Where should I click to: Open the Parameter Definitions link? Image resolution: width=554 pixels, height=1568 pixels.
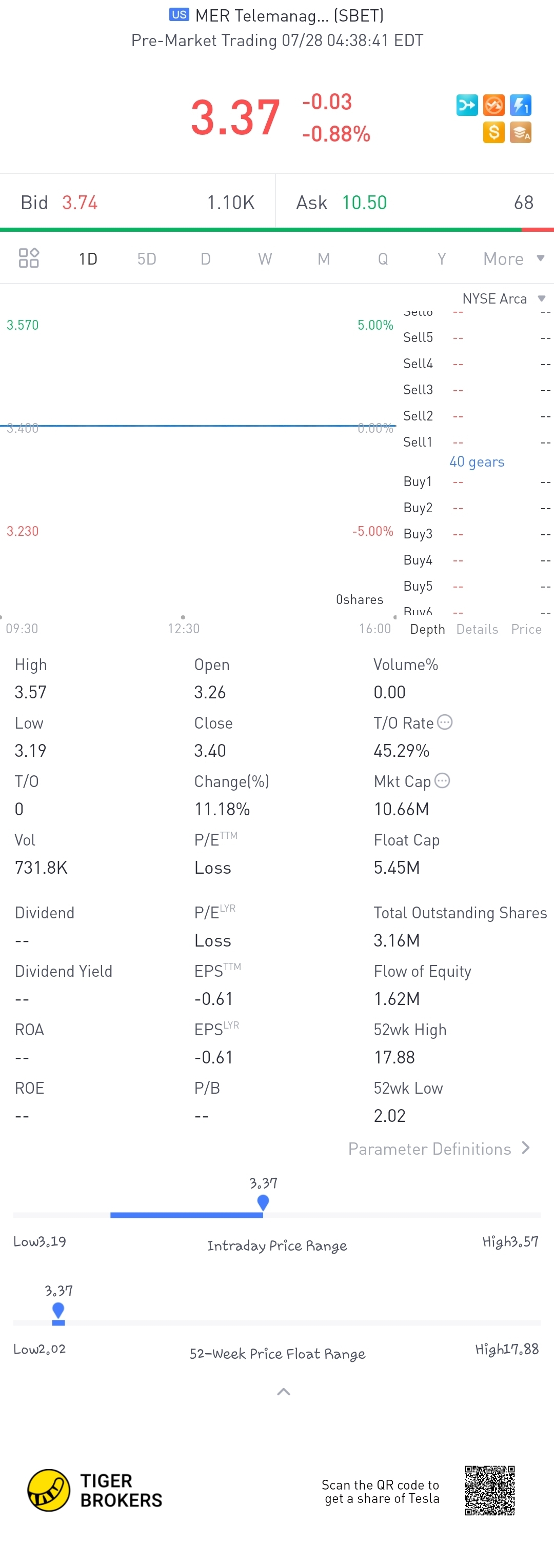pos(439,1149)
